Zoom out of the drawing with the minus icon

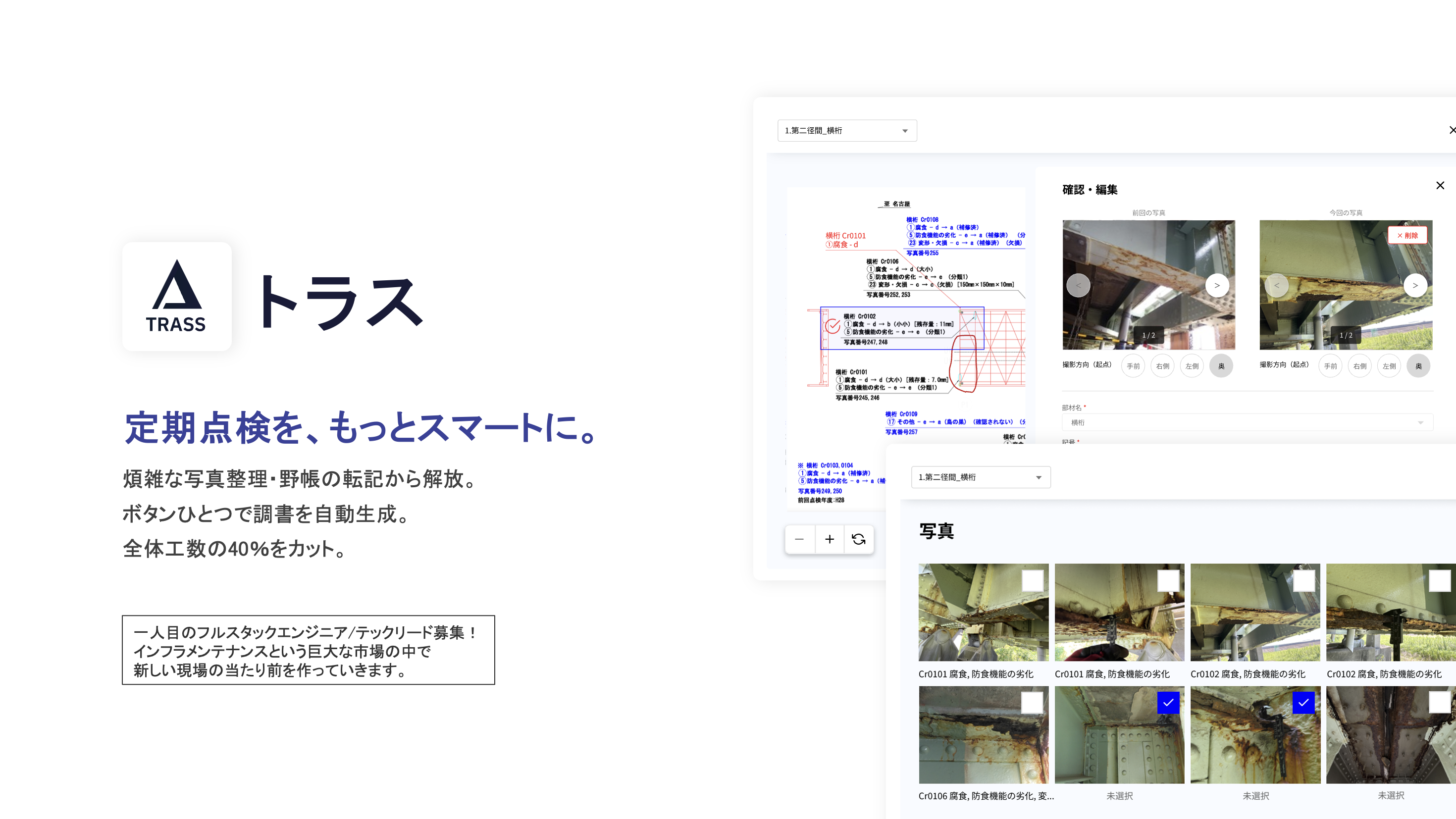pos(799,539)
